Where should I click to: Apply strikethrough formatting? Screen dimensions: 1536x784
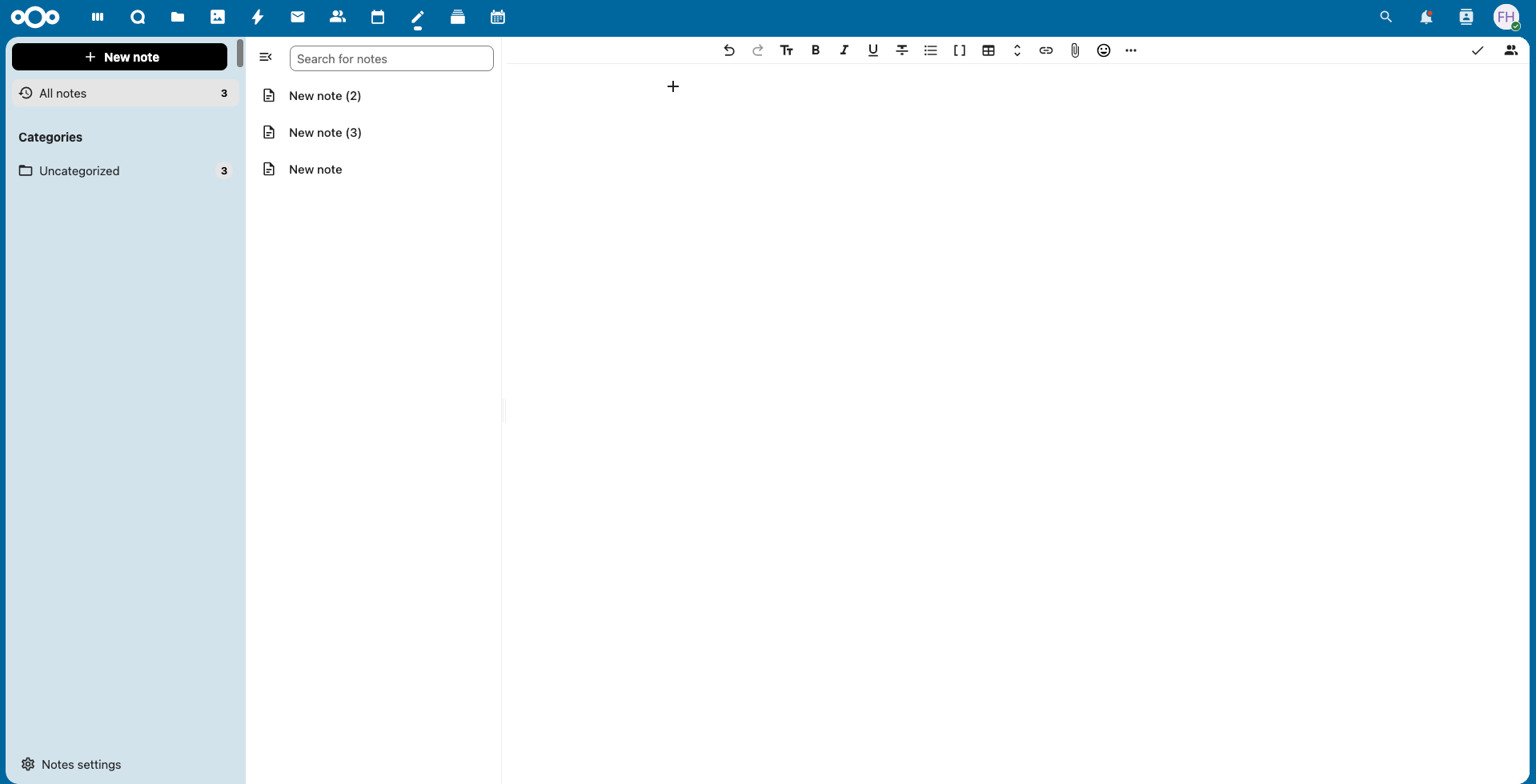(x=901, y=50)
